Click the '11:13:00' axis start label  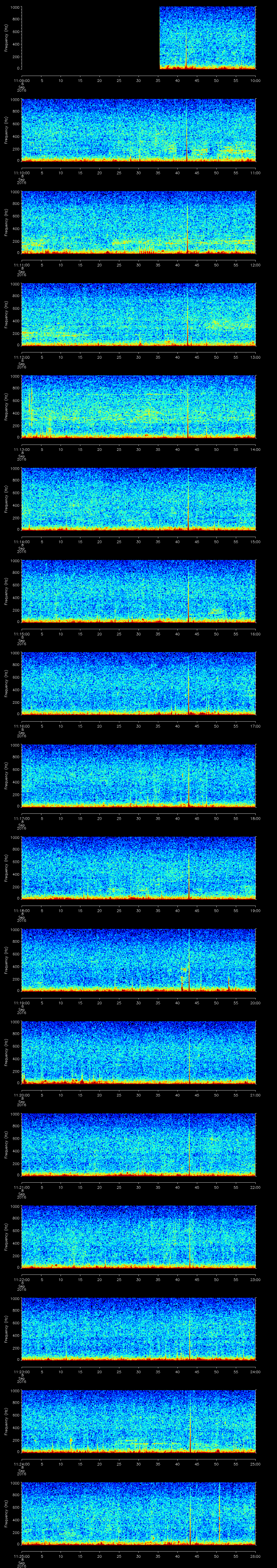22,449
